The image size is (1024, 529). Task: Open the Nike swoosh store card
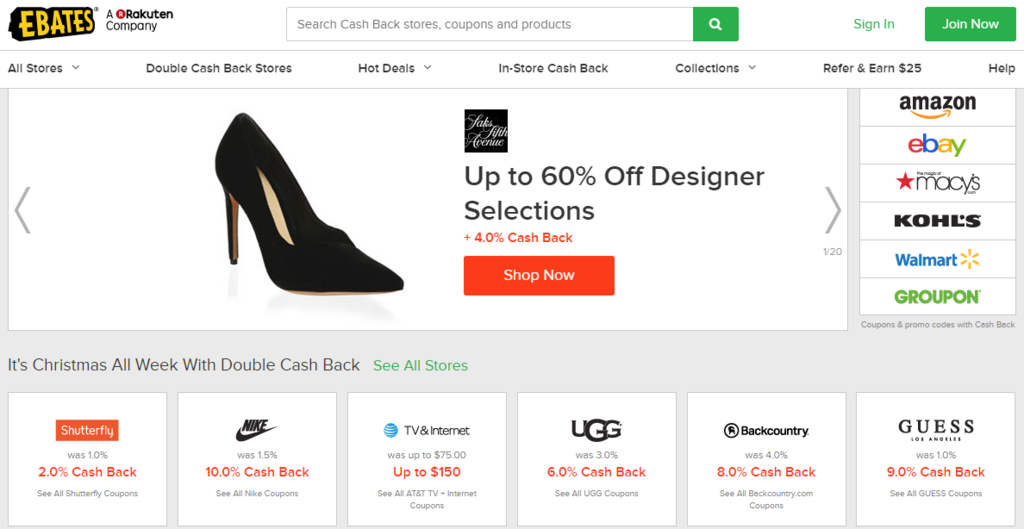click(257, 458)
